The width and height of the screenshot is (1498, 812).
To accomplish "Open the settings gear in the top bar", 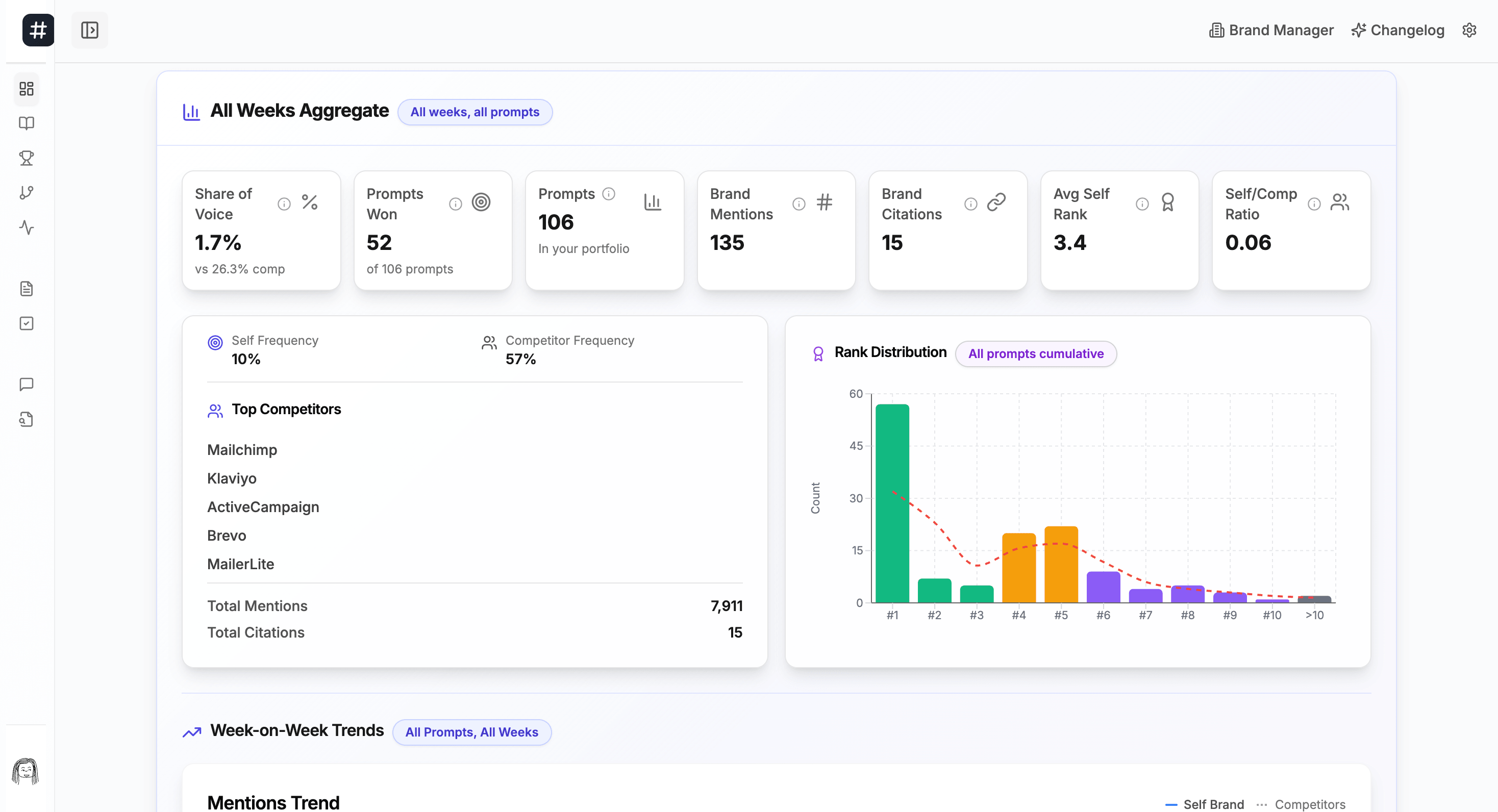I will pyautogui.click(x=1469, y=30).
